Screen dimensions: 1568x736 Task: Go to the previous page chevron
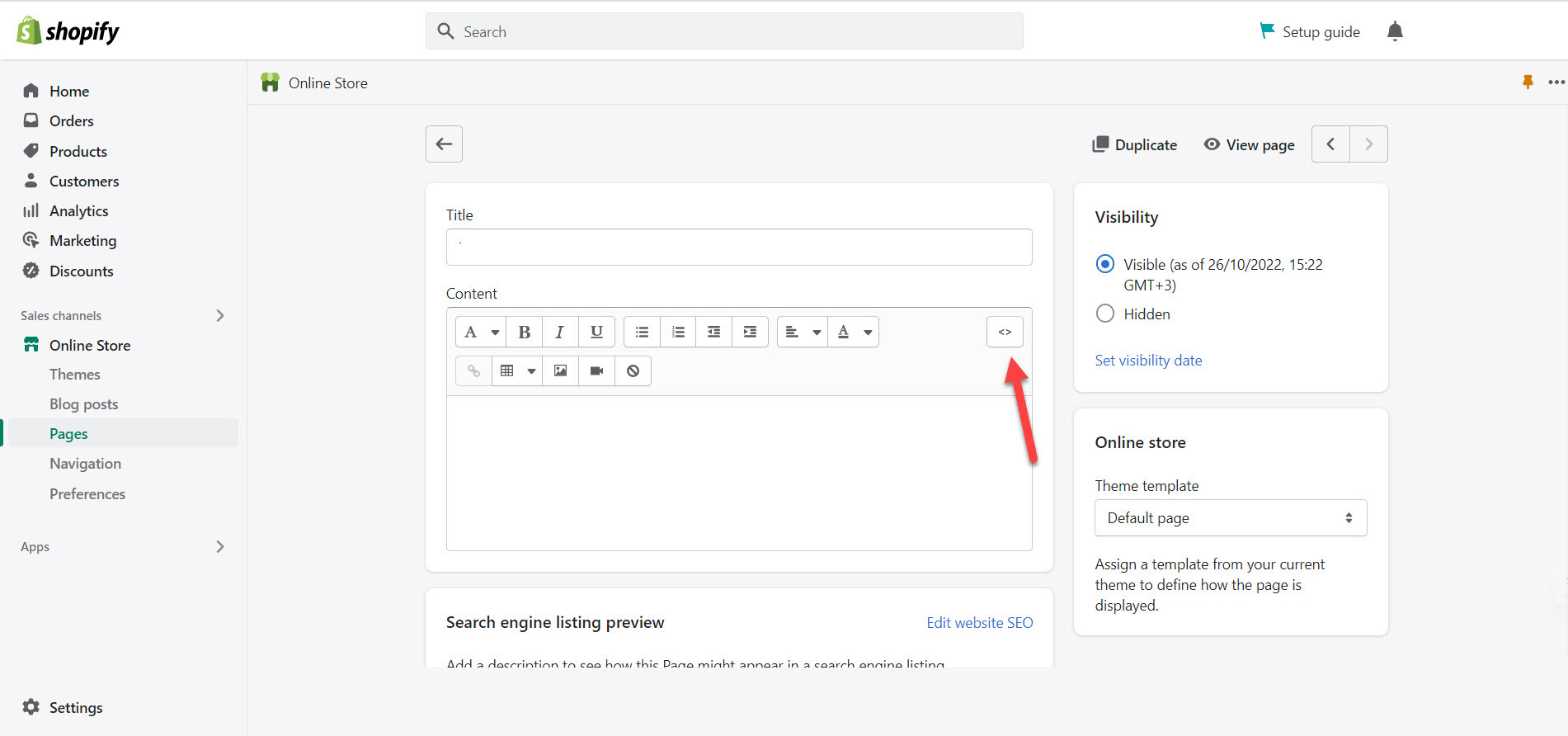point(1330,144)
